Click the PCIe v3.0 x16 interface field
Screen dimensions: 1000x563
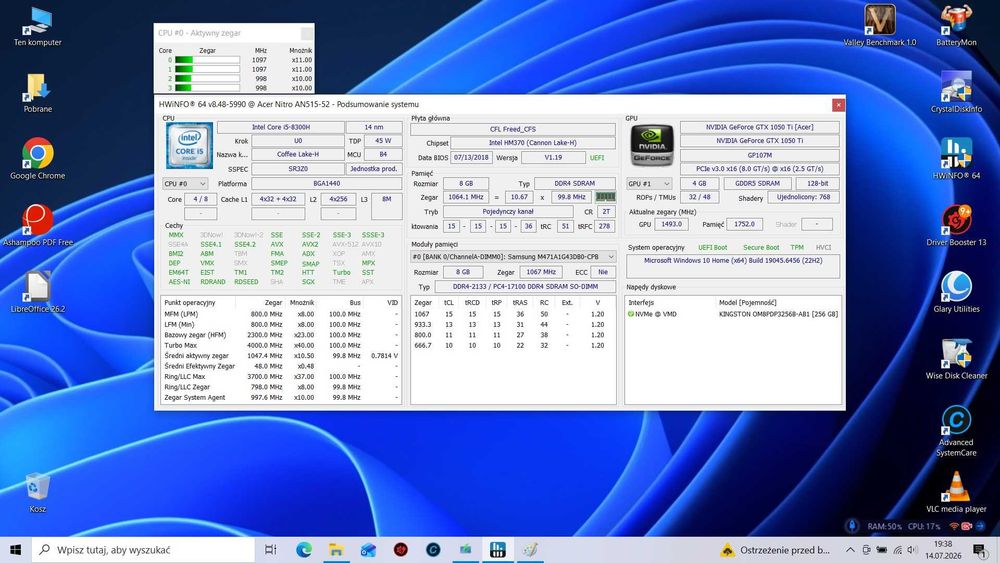760,169
